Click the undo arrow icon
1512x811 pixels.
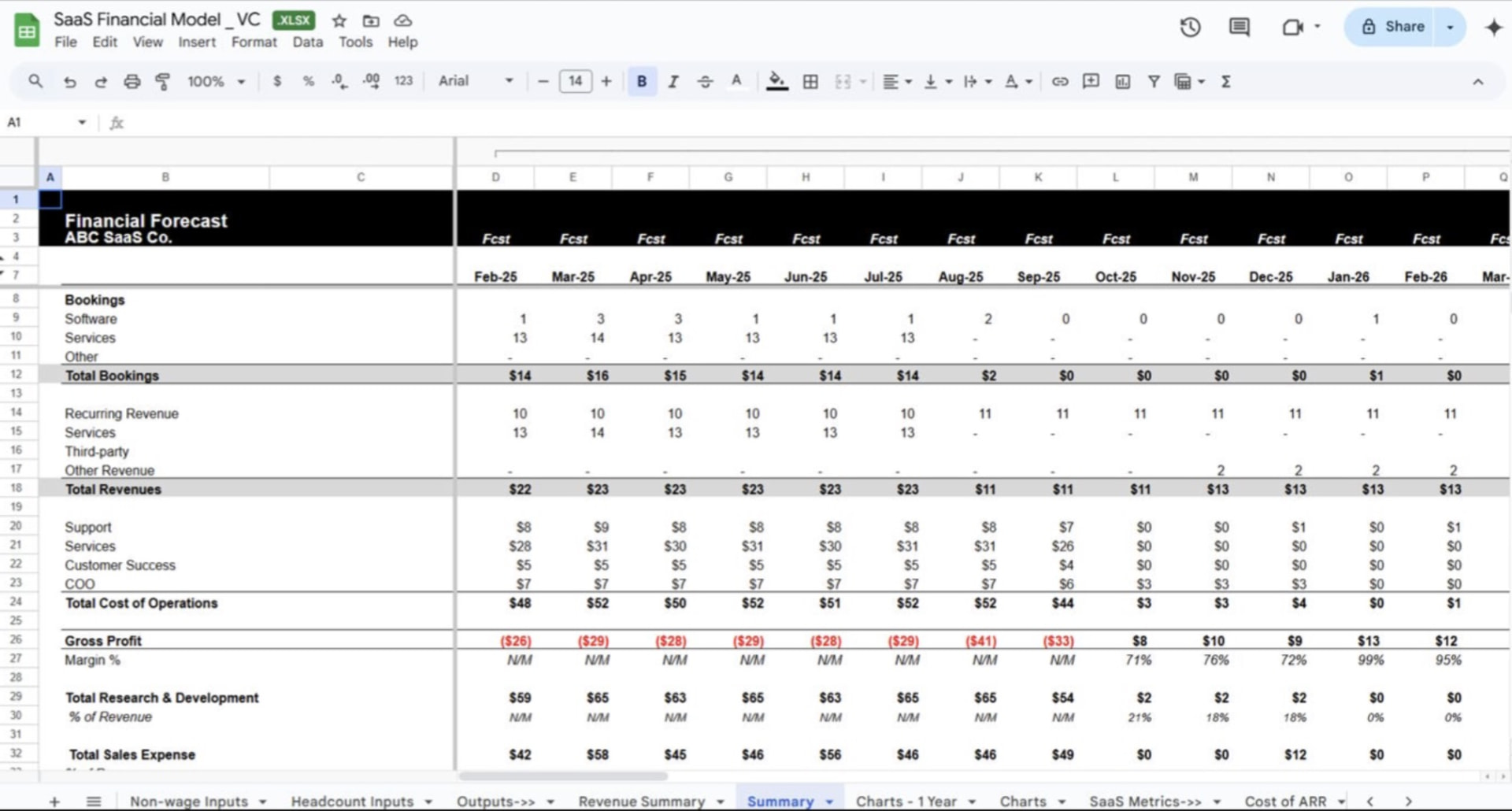click(69, 81)
